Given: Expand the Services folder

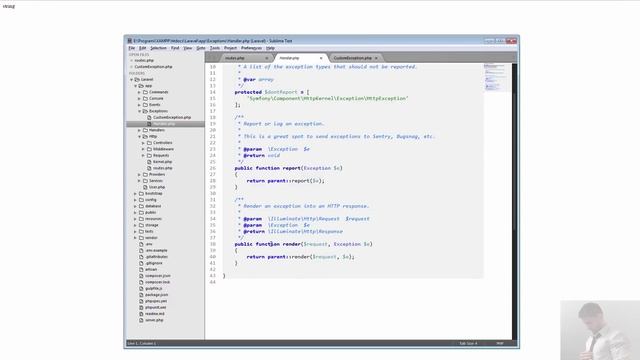Looking at the screenshot, I should click(139, 181).
